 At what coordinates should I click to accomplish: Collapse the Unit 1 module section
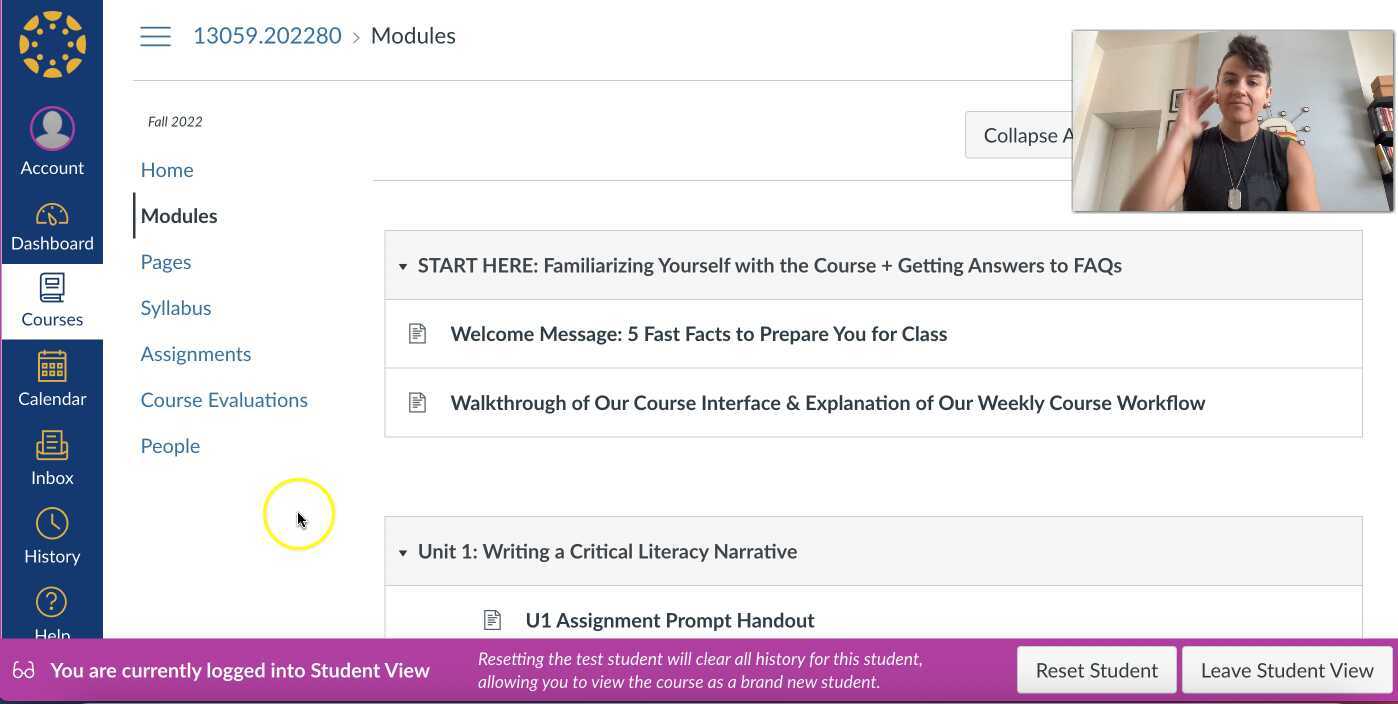(x=403, y=551)
